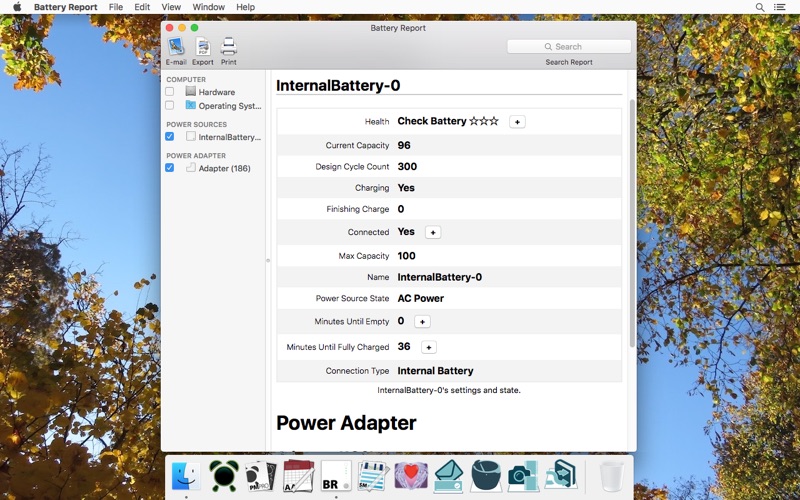Click the BR Battery Report dock icon
The height and width of the screenshot is (500, 800).
(336, 476)
